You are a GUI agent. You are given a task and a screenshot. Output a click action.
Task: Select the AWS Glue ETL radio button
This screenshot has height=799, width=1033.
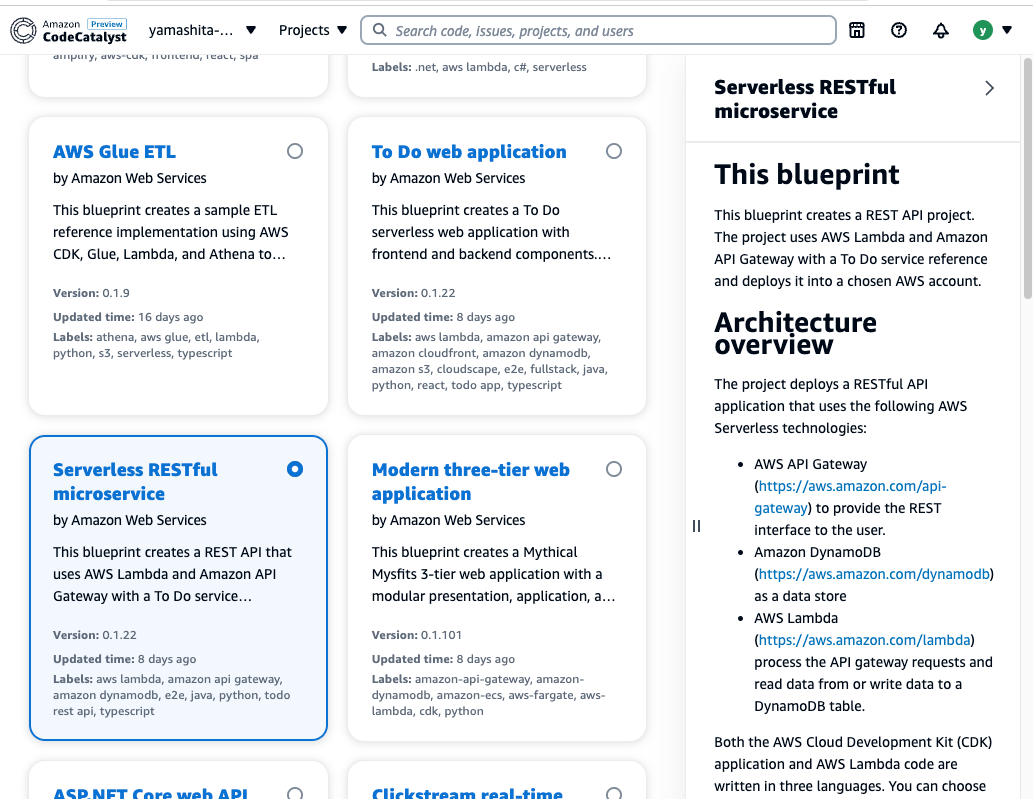295,152
